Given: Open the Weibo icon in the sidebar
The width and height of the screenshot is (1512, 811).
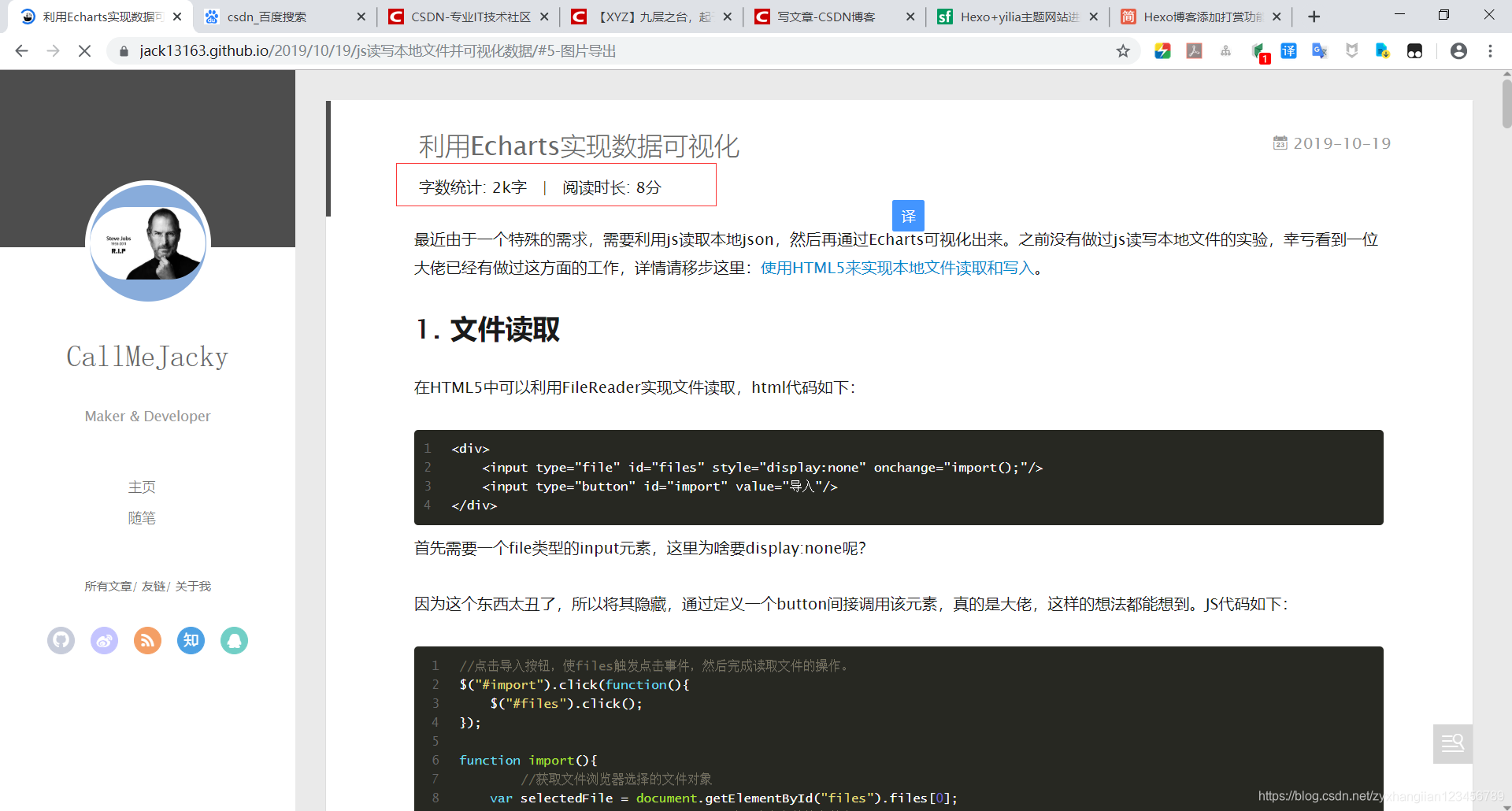Looking at the screenshot, I should [x=104, y=641].
